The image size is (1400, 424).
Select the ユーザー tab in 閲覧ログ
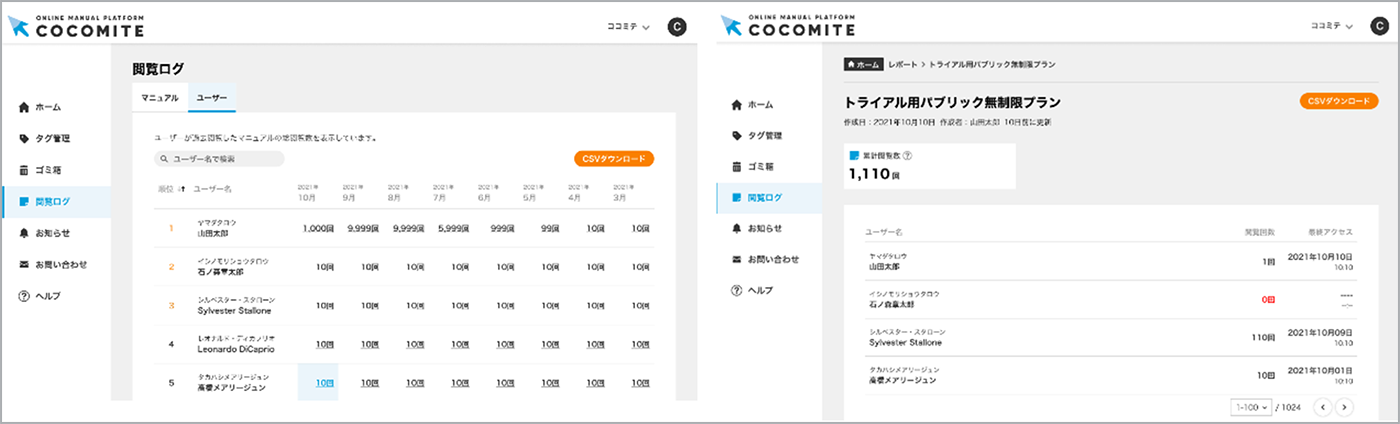pos(211,98)
